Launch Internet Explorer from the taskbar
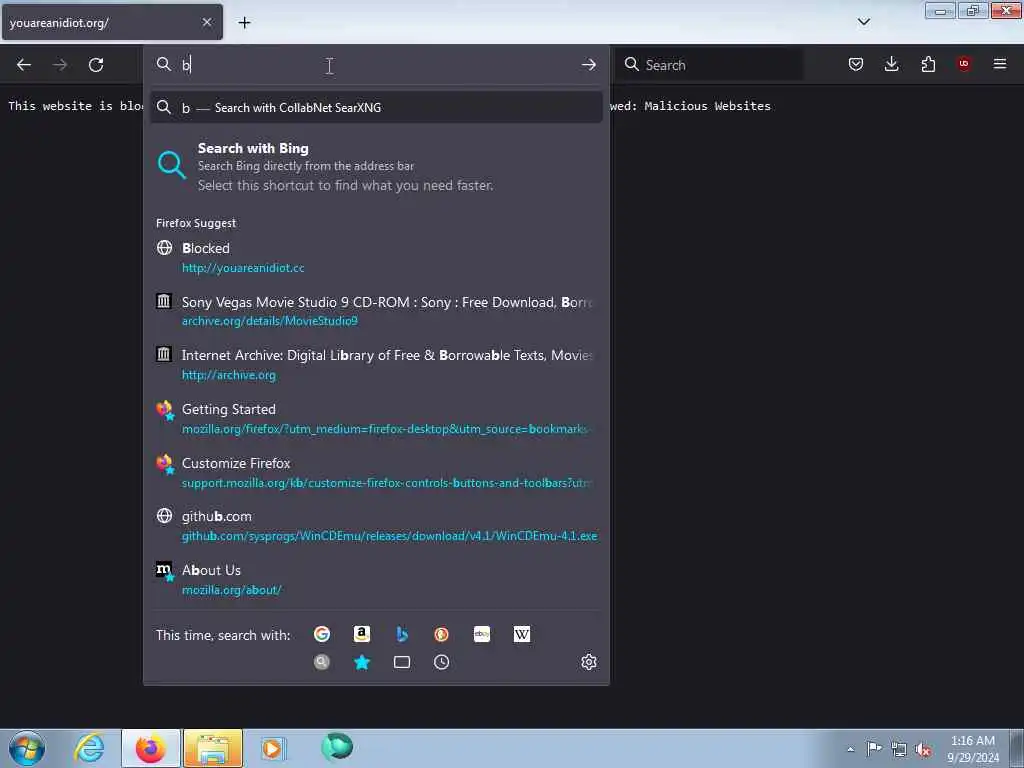 (x=89, y=748)
